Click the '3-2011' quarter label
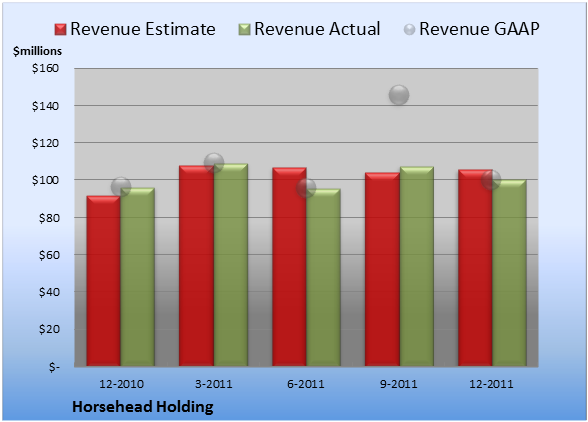The height and width of the screenshot is (422, 588). coord(214,384)
